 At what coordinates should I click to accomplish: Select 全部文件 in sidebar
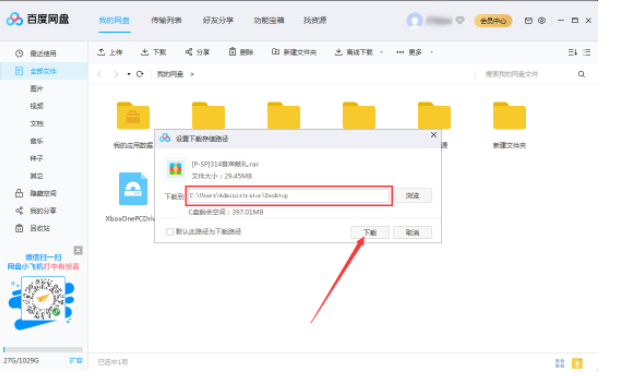pos(43,71)
